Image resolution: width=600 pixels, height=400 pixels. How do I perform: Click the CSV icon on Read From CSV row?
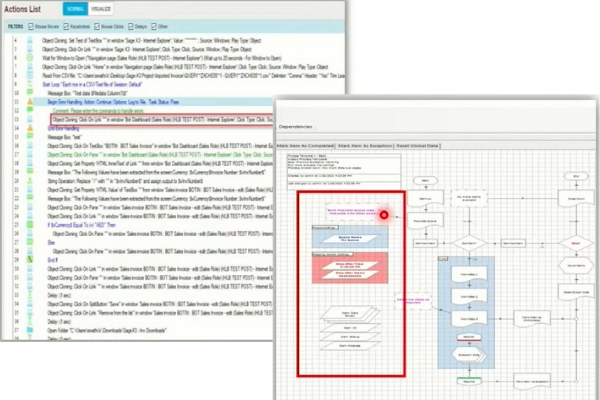point(30,75)
